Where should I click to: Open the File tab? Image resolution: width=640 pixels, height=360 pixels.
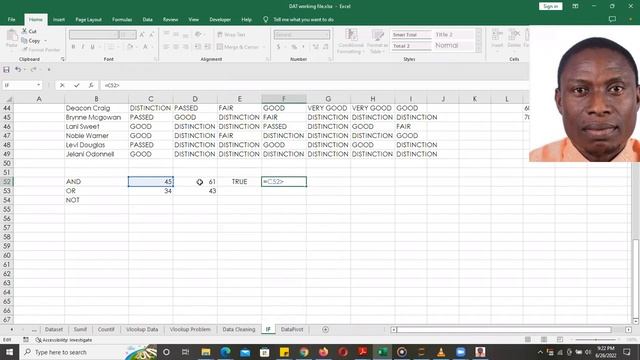click(11, 19)
